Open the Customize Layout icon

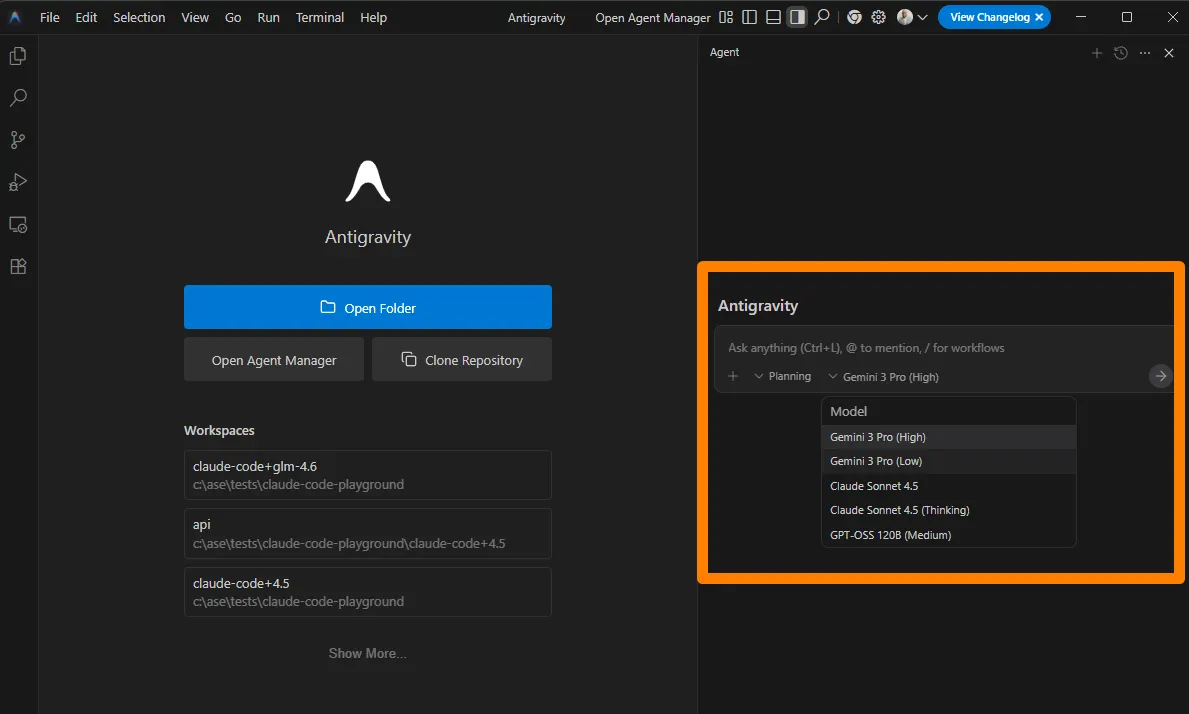[x=726, y=17]
